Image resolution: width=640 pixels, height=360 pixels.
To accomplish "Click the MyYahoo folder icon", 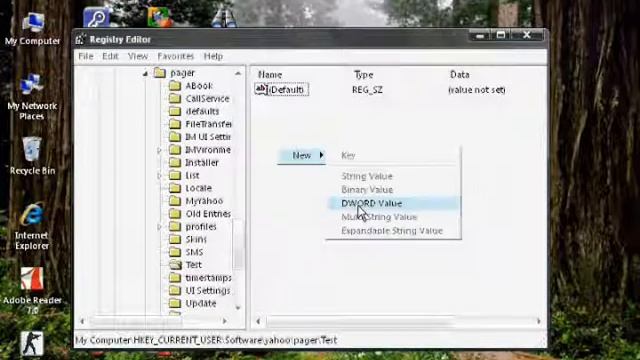I will pyautogui.click(x=175, y=201).
